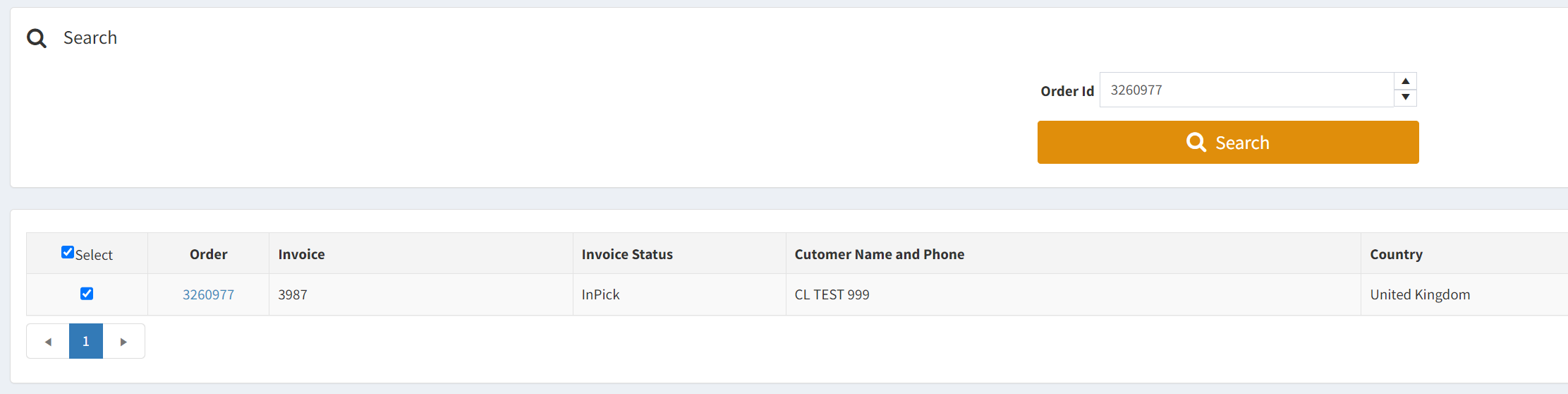The width and height of the screenshot is (1568, 394).
Task: Go to next page arrow
Action: (x=123, y=342)
